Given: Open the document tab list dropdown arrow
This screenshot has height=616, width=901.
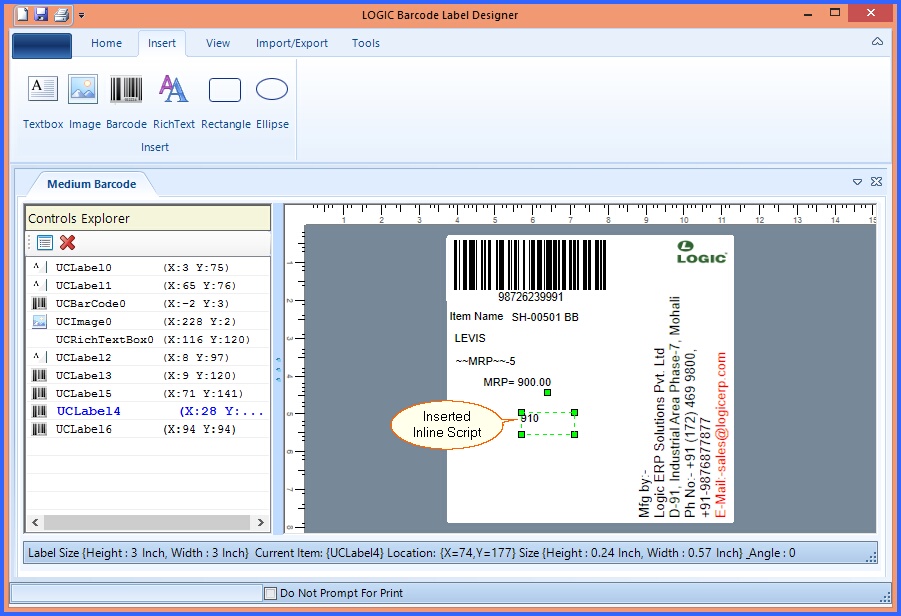Looking at the screenshot, I should [x=857, y=182].
